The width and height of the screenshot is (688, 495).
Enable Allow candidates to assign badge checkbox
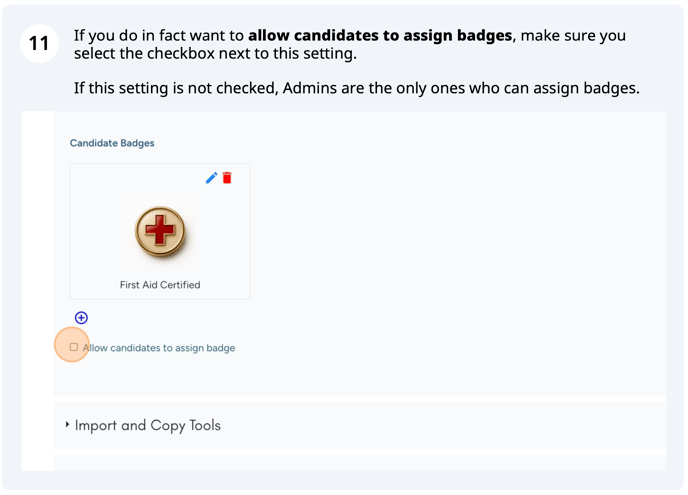point(74,347)
